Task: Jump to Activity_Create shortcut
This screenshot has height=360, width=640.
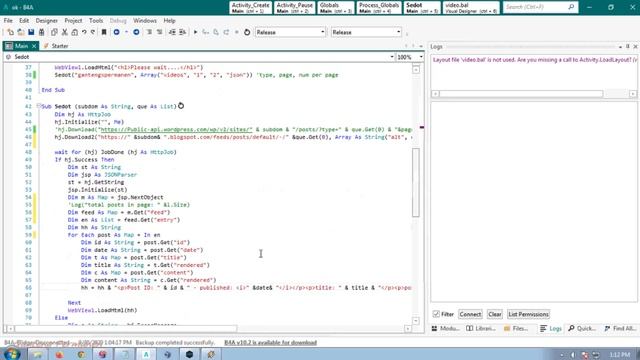Action: 251,7
